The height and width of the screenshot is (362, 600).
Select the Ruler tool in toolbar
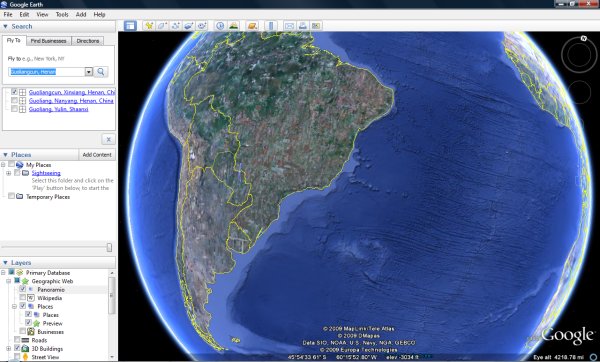(x=271, y=26)
